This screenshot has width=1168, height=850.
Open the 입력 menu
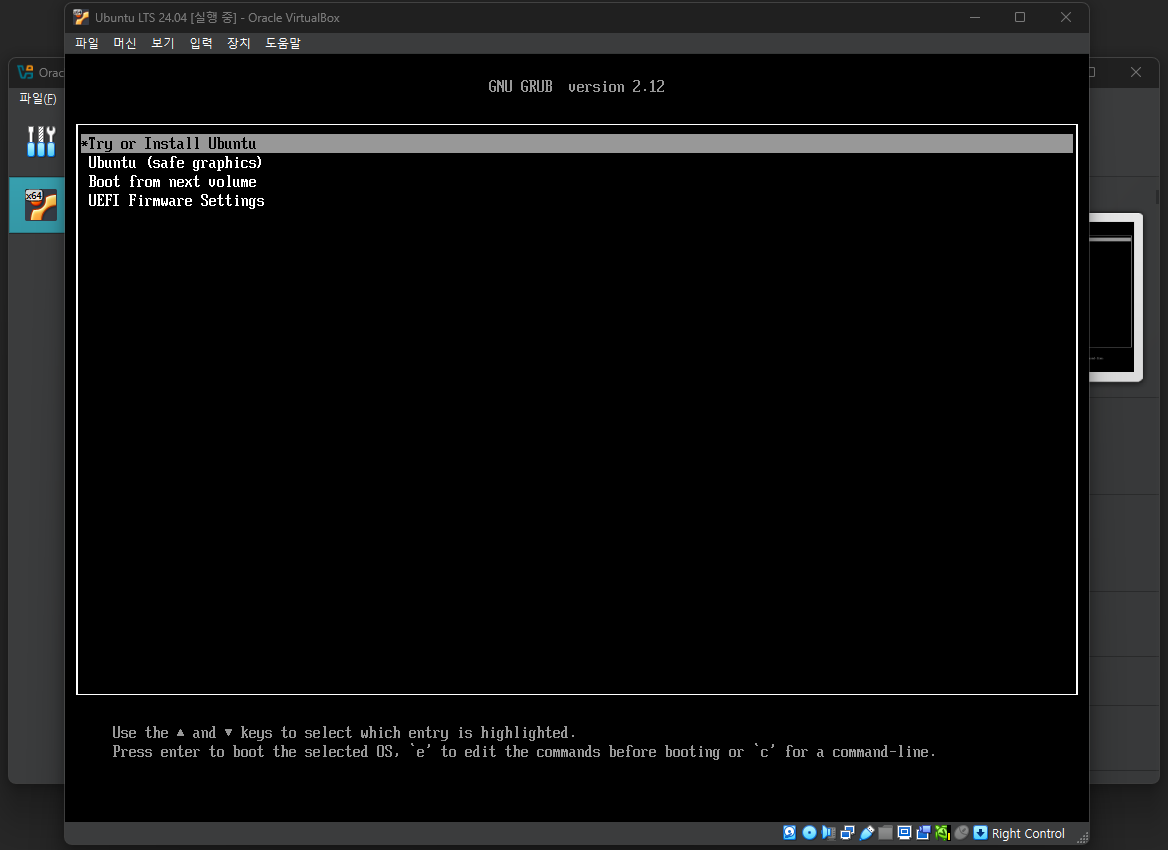[x=200, y=43]
